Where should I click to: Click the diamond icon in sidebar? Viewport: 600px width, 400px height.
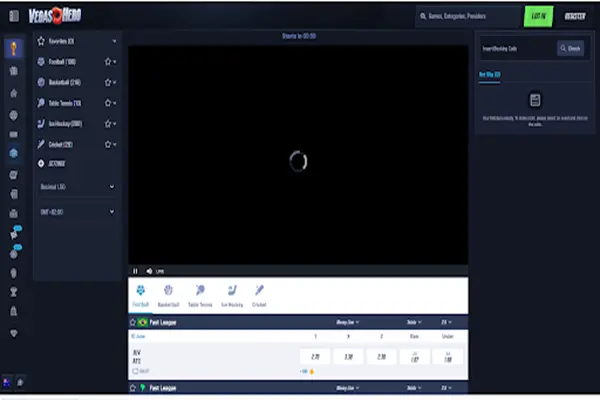coord(14,333)
